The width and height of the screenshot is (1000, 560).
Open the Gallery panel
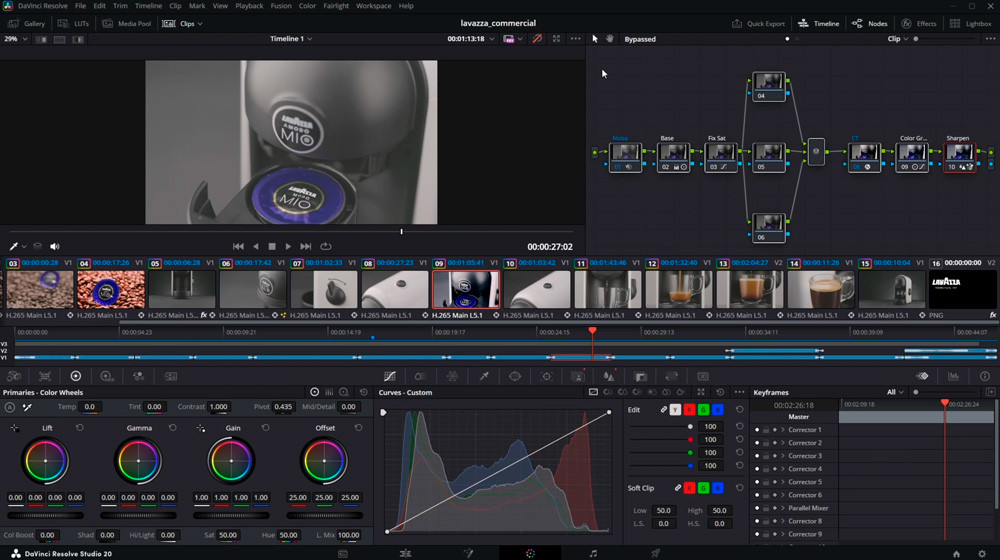pos(27,24)
